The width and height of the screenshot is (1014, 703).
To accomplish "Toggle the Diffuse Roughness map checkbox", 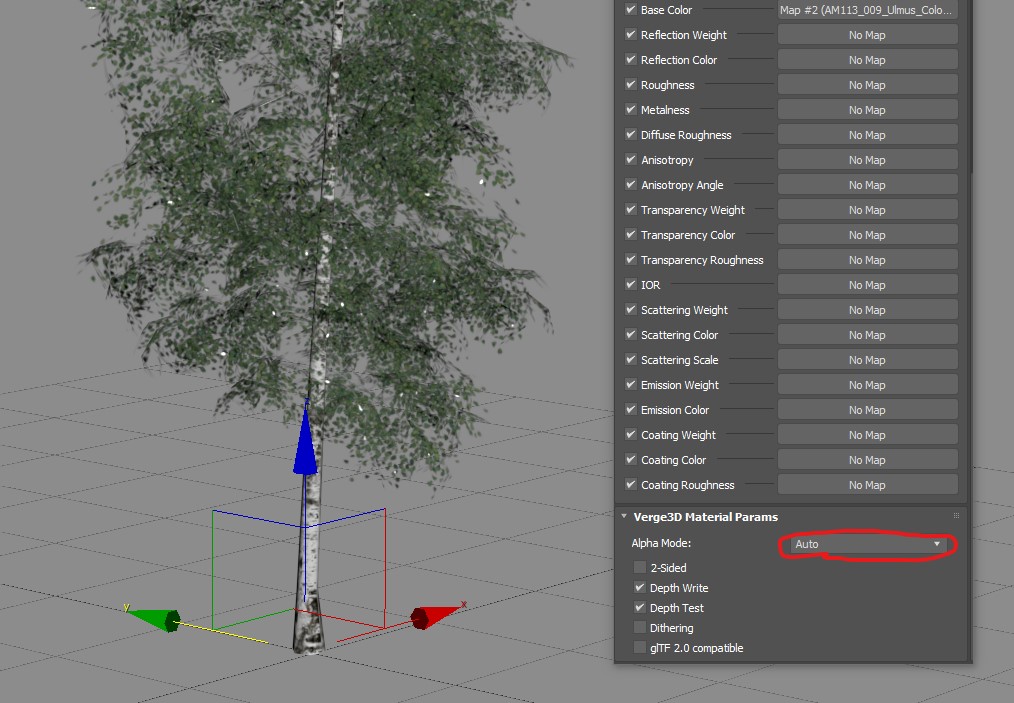I will pos(631,135).
